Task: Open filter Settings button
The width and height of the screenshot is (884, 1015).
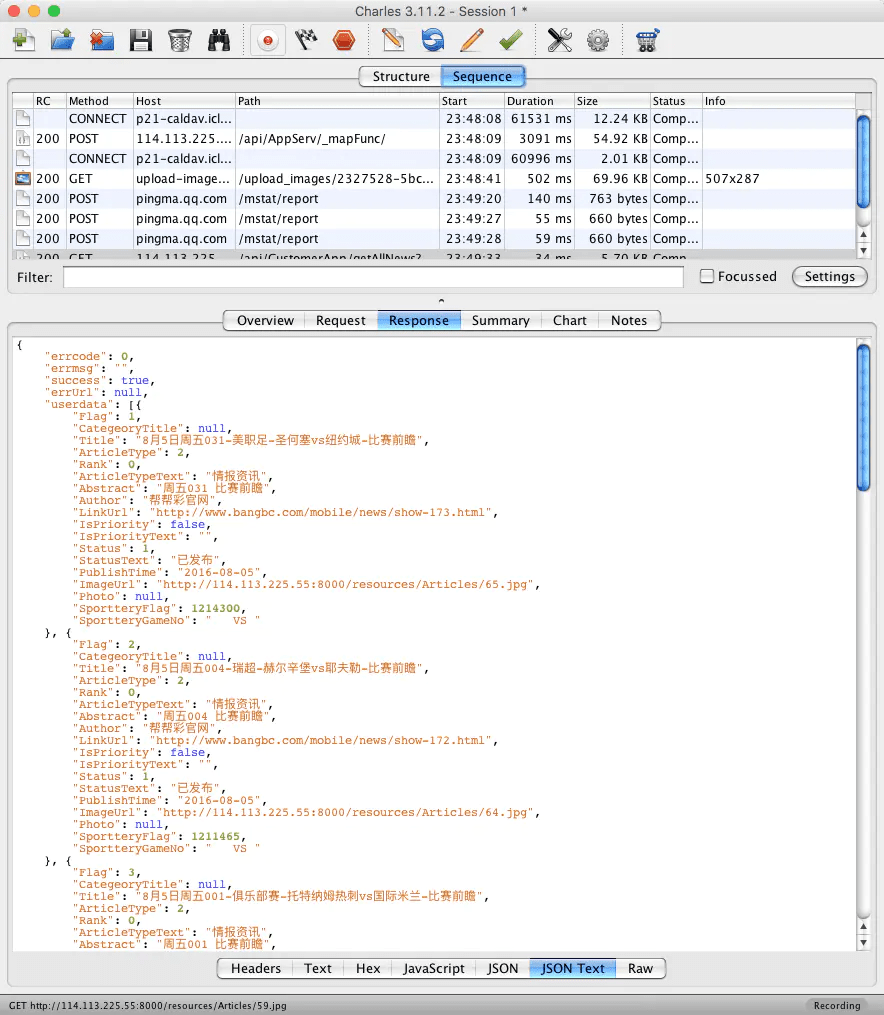Action: [x=830, y=276]
